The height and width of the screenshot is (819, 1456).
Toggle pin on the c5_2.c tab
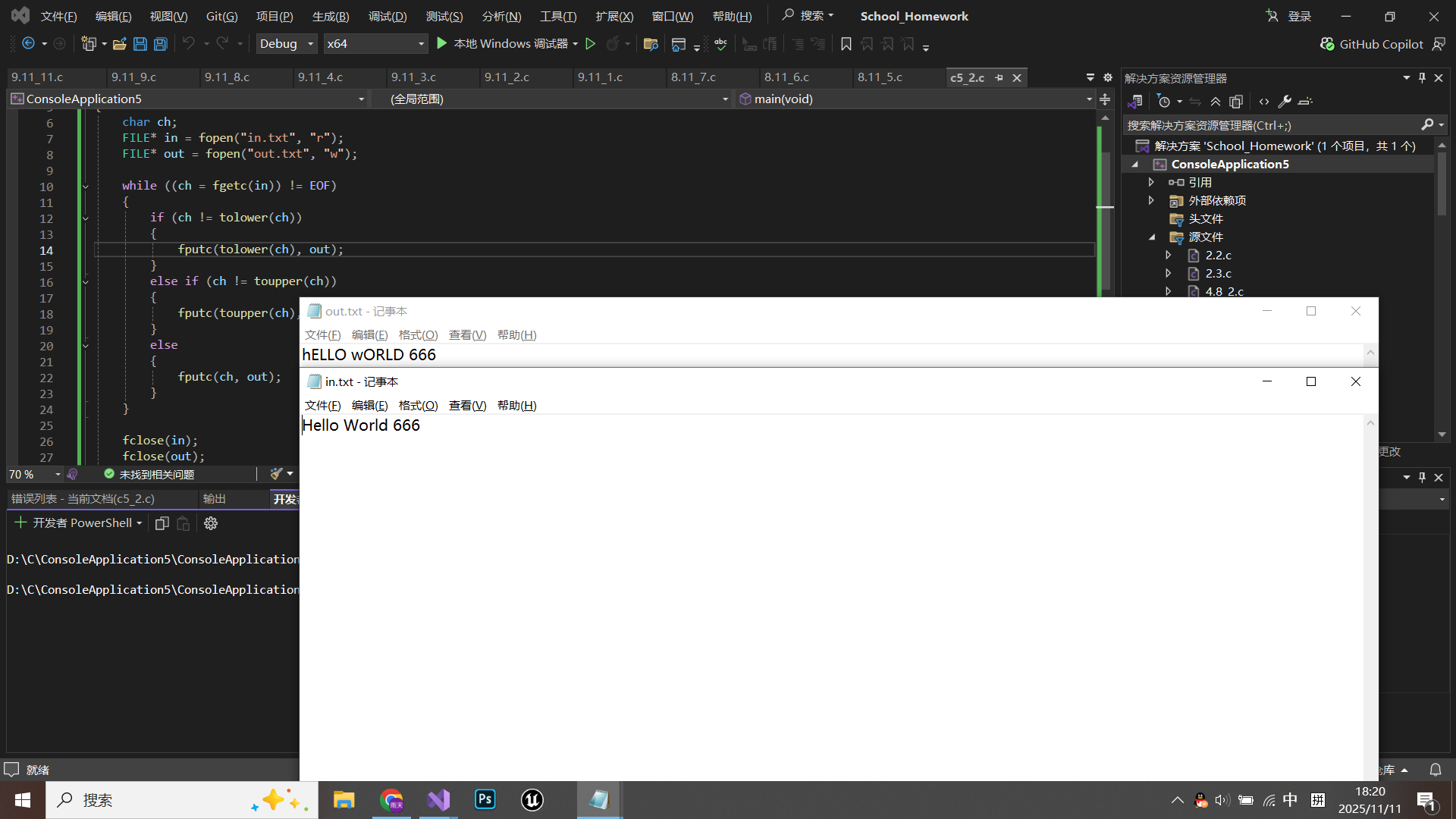pyautogui.click(x=999, y=77)
